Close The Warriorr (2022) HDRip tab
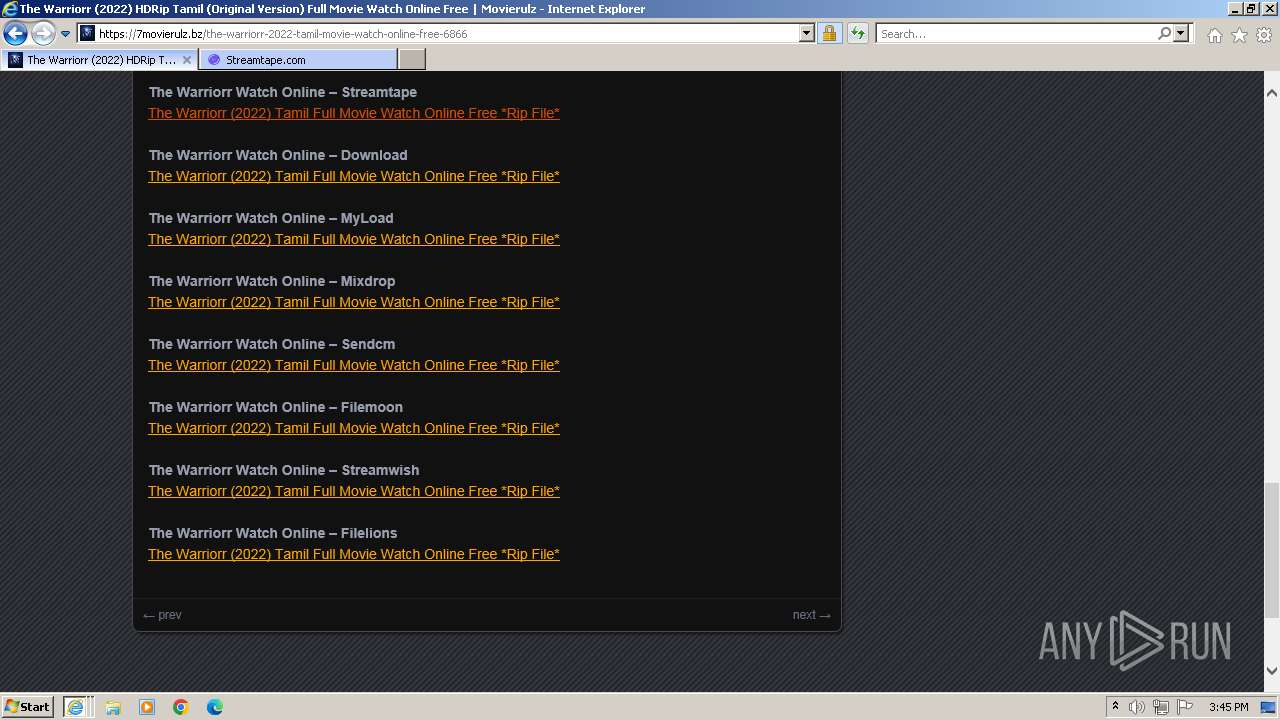 coord(187,60)
